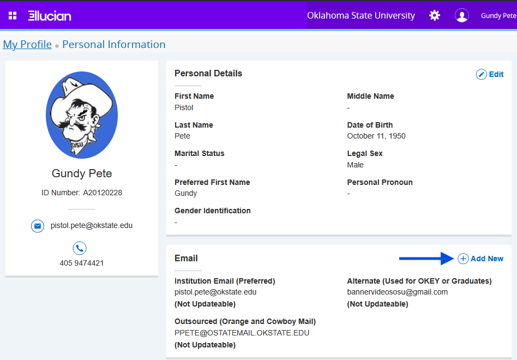Viewport: 517px width, 360px height.
Task: Click the Last Name value Pete
Action: [182, 136]
